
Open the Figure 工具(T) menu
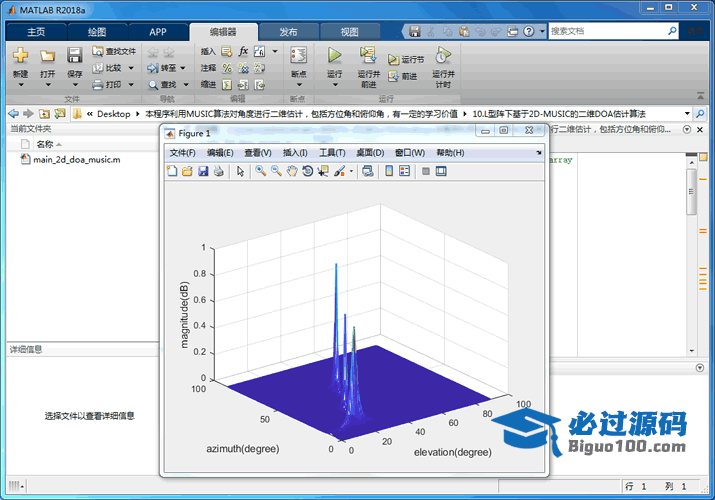click(332, 153)
